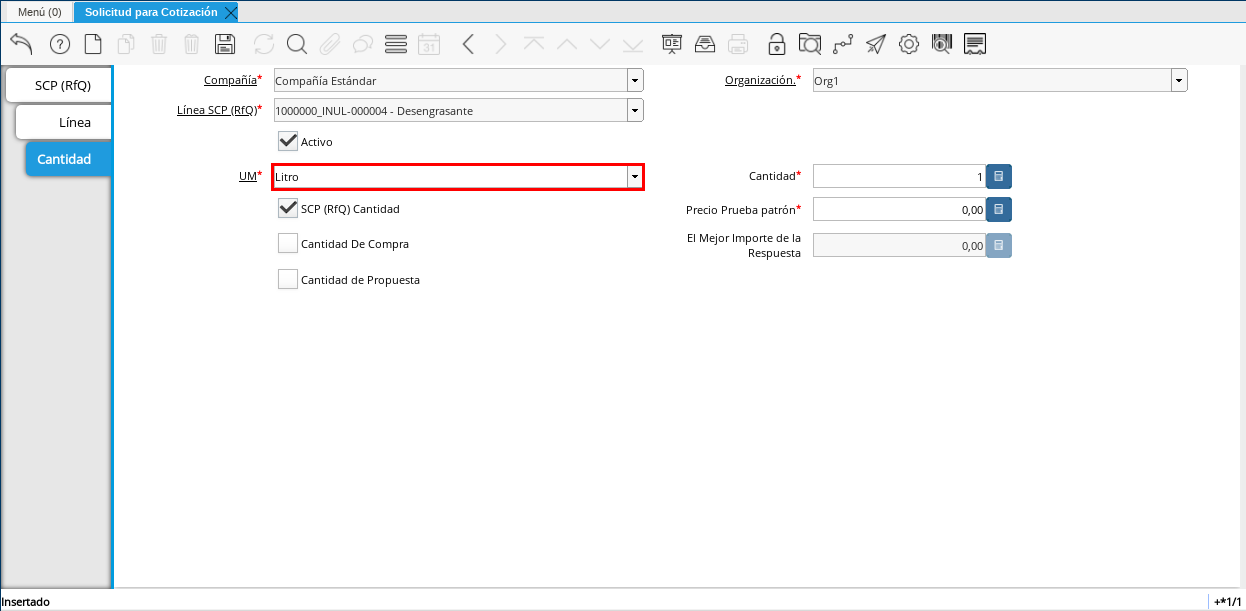Switch to the Menú (0) tab

pos(40,12)
